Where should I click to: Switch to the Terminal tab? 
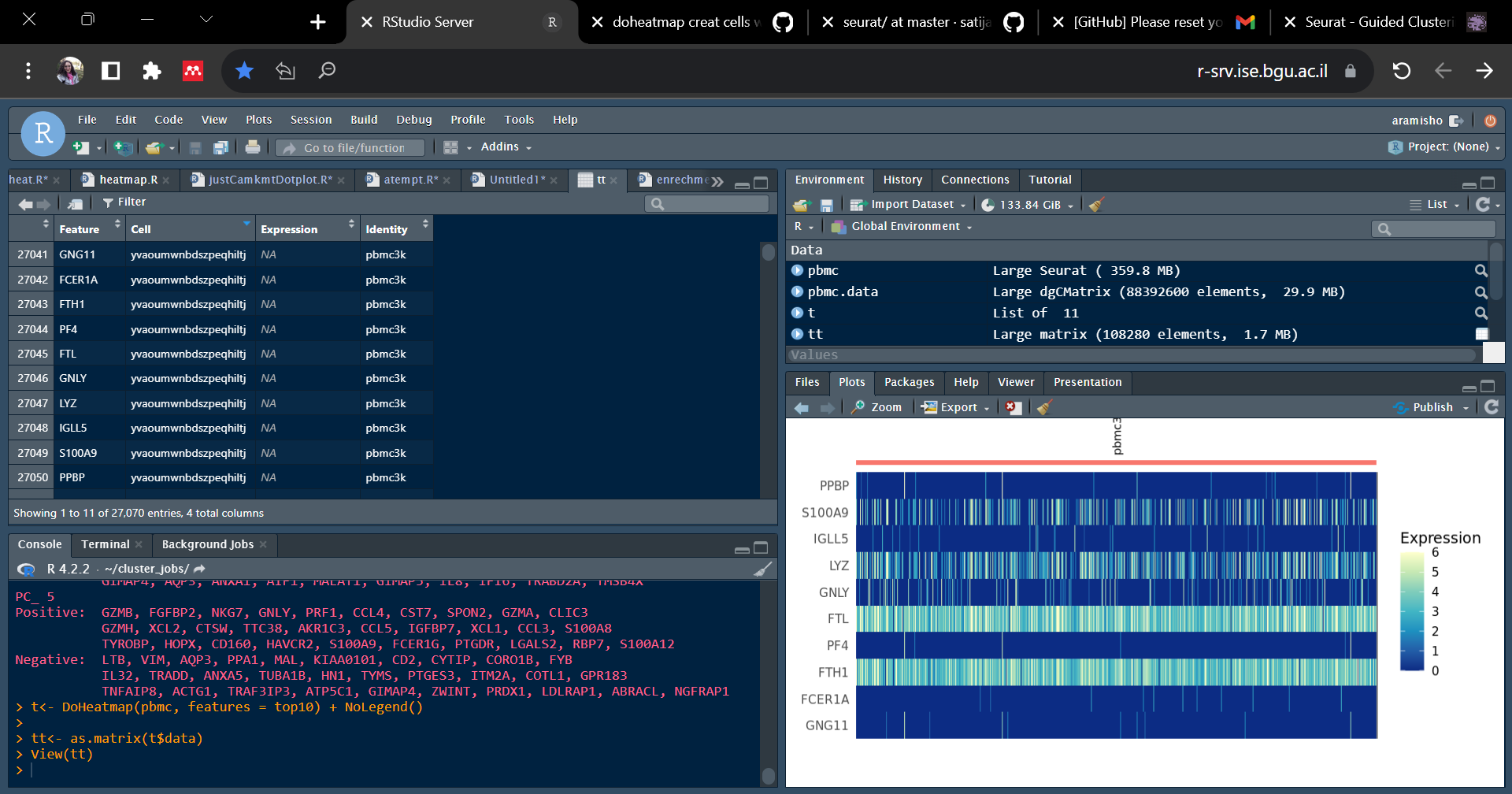point(104,544)
